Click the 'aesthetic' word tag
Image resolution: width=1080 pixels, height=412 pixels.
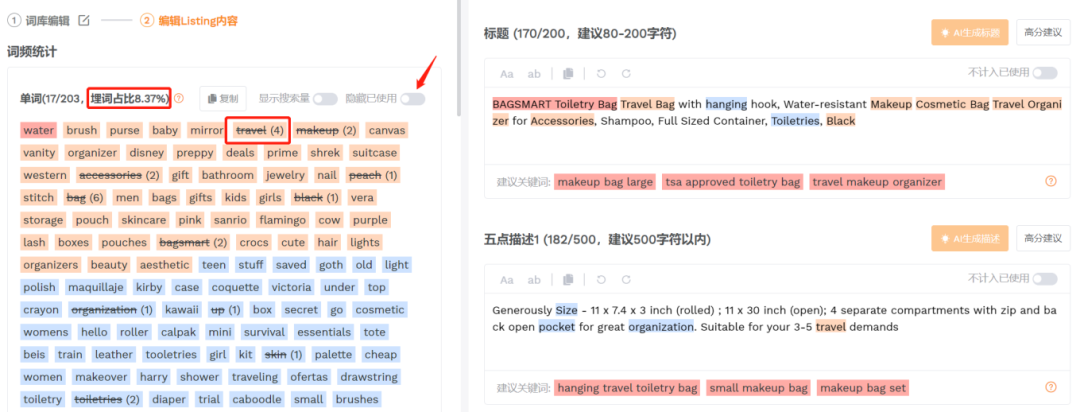coord(164,265)
